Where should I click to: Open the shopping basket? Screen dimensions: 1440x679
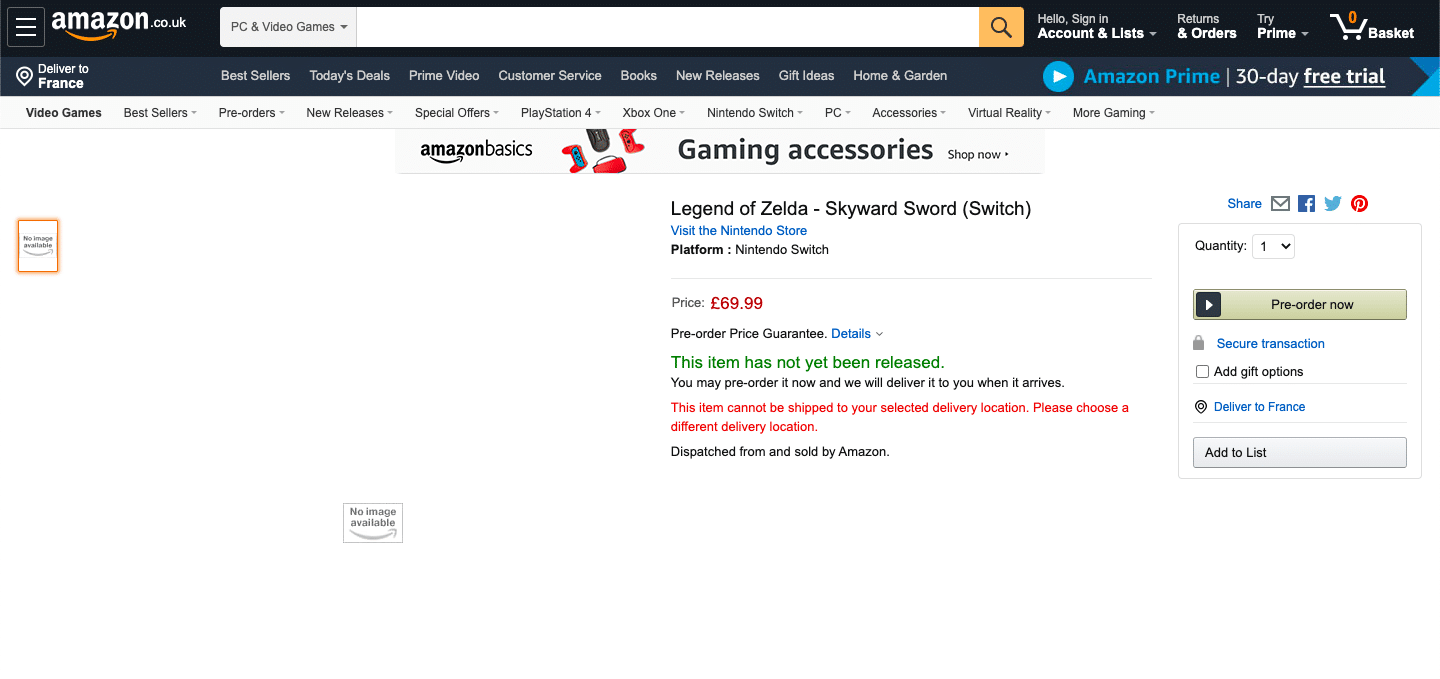coord(1372,27)
